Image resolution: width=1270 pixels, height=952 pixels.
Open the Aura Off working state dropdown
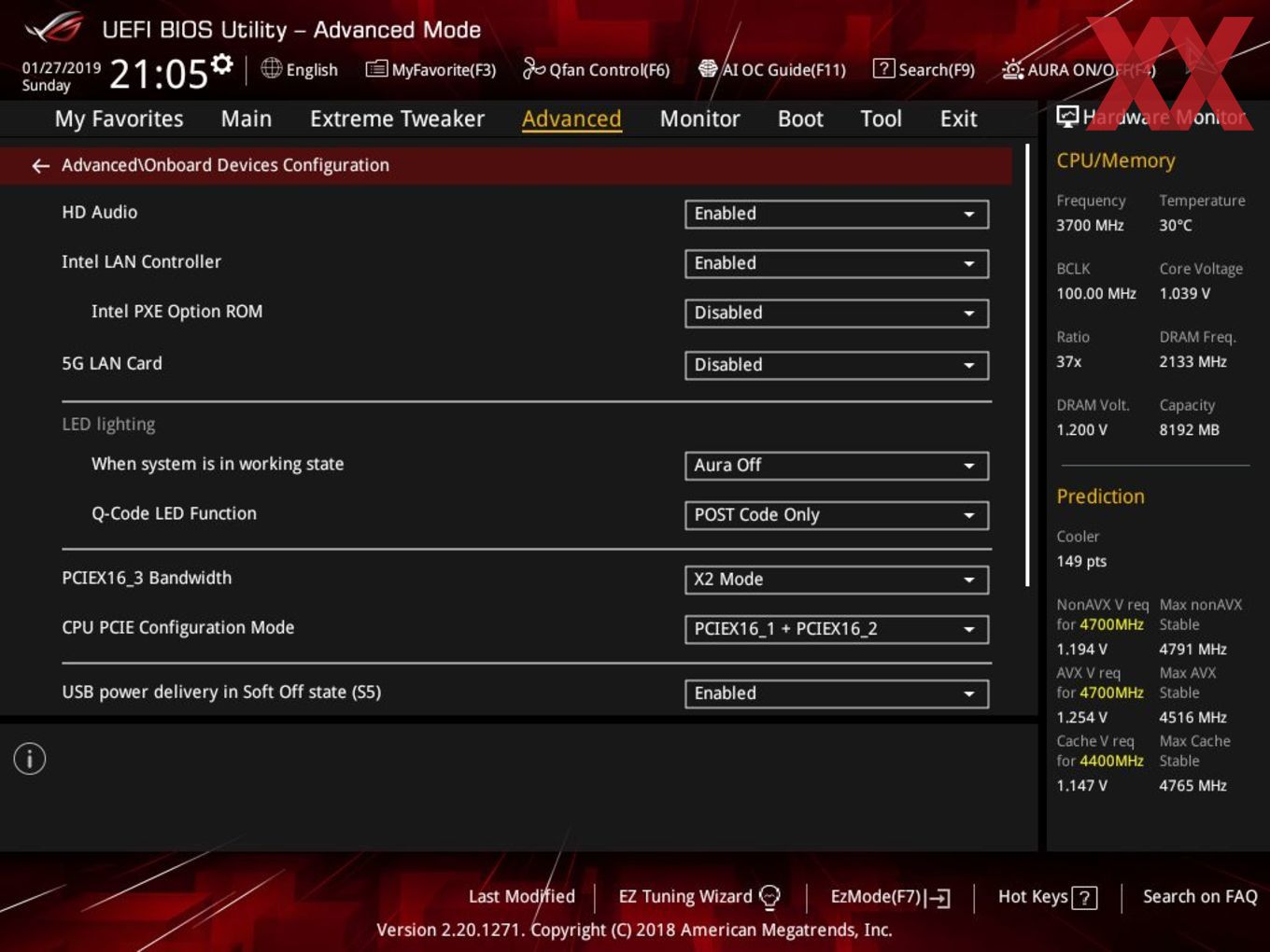[837, 465]
